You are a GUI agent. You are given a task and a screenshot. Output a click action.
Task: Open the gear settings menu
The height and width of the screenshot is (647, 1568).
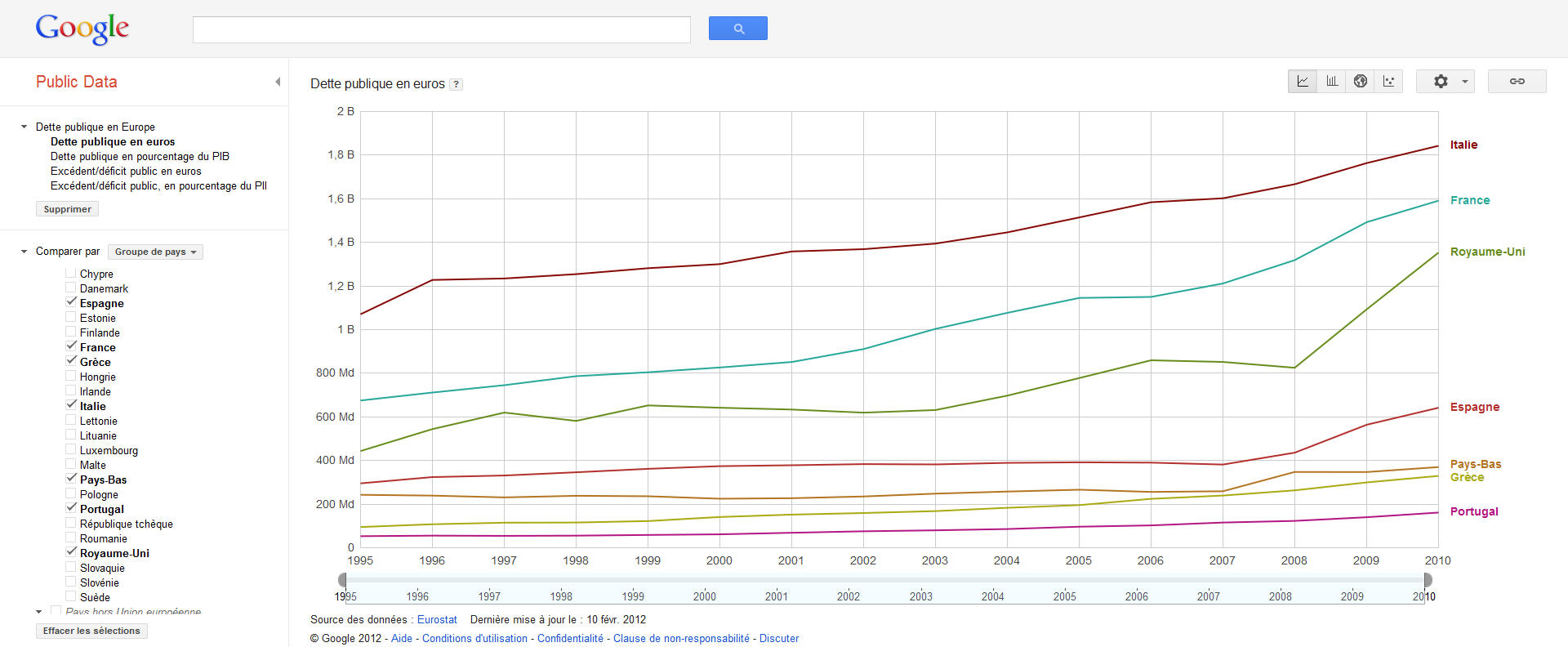click(x=1445, y=82)
